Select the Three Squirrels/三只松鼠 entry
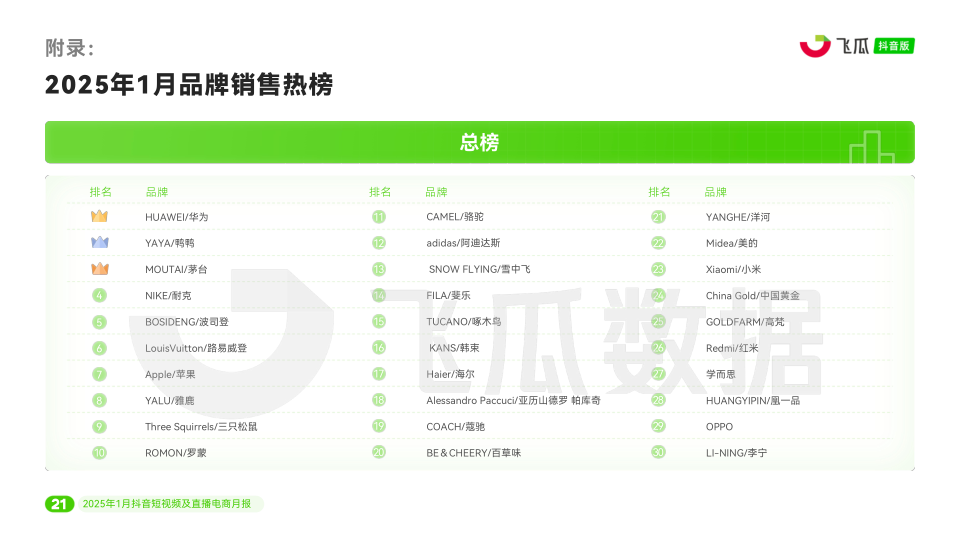 (x=201, y=427)
